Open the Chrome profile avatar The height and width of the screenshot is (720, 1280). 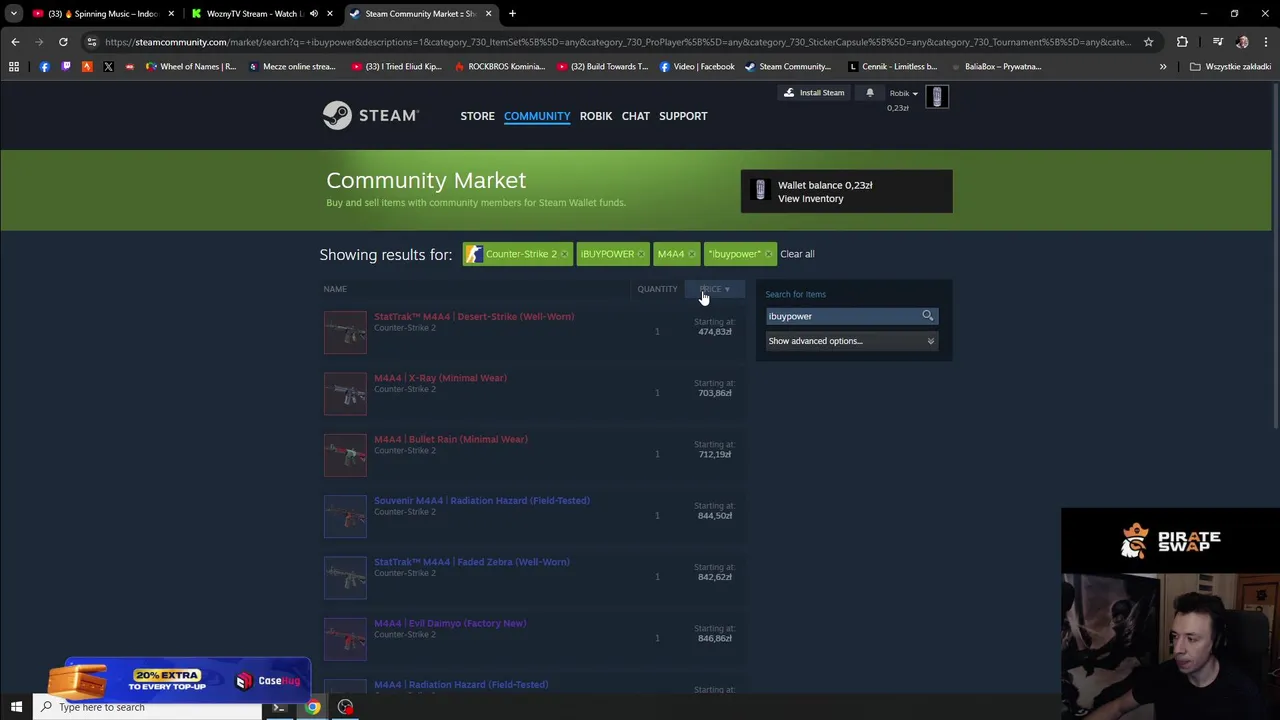click(x=1242, y=42)
